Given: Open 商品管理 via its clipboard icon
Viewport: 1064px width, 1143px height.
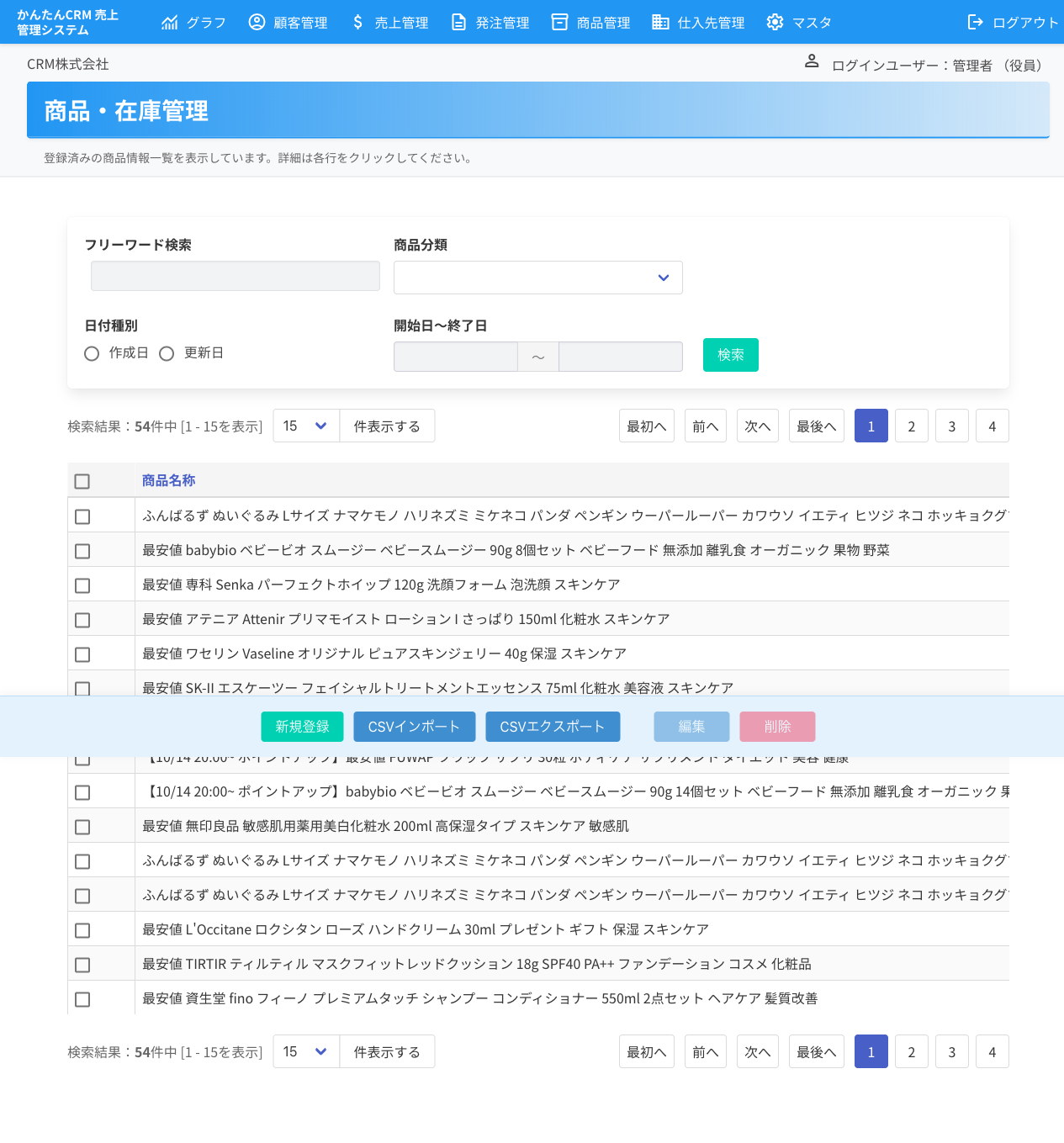Looking at the screenshot, I should (558, 22).
